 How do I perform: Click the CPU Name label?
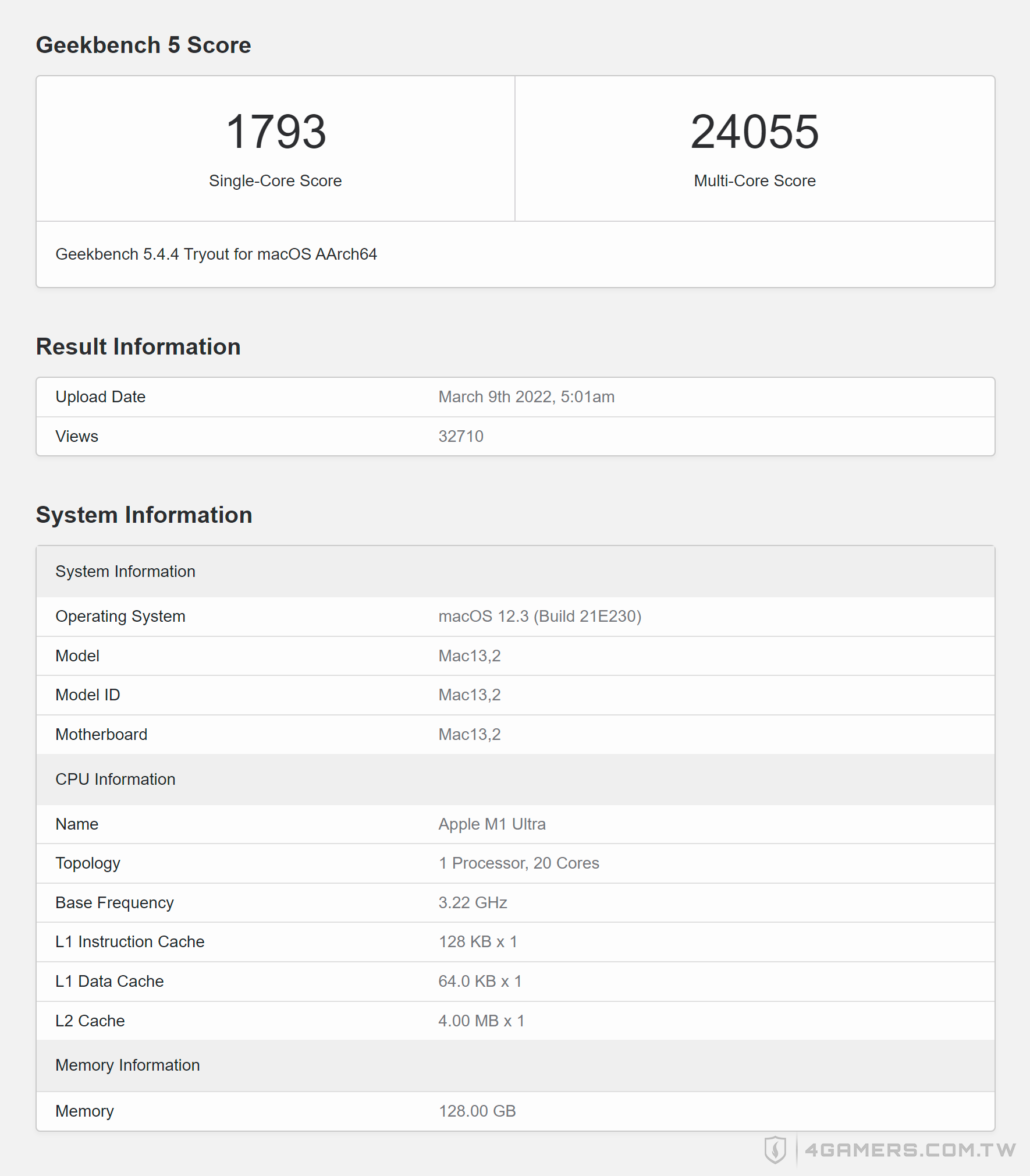pos(77,824)
